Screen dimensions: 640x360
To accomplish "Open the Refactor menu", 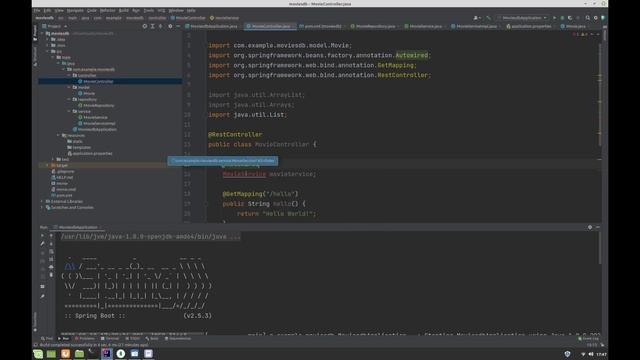I will [108, 10].
